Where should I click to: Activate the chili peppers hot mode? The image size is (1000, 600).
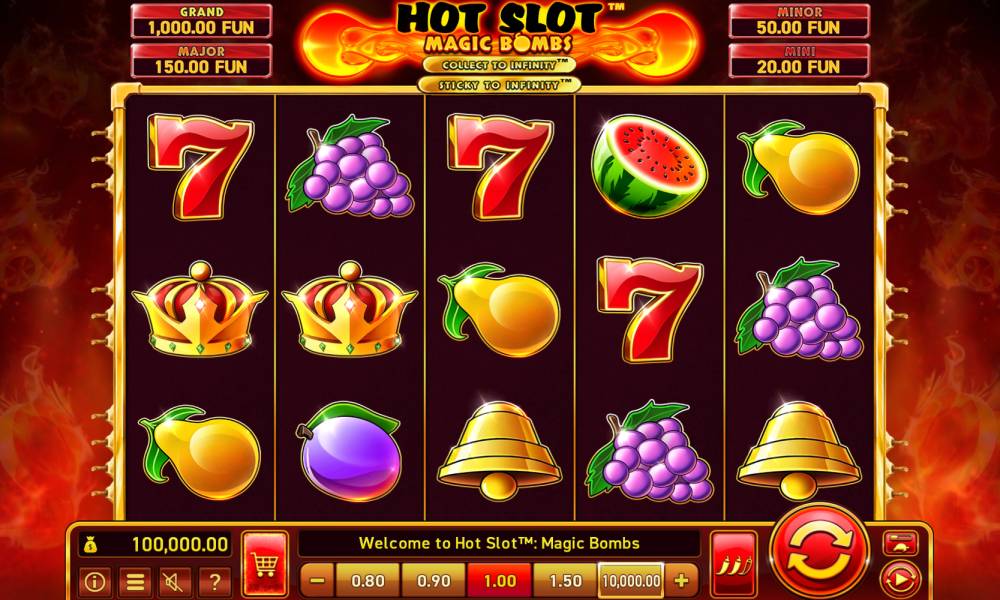[x=733, y=564]
